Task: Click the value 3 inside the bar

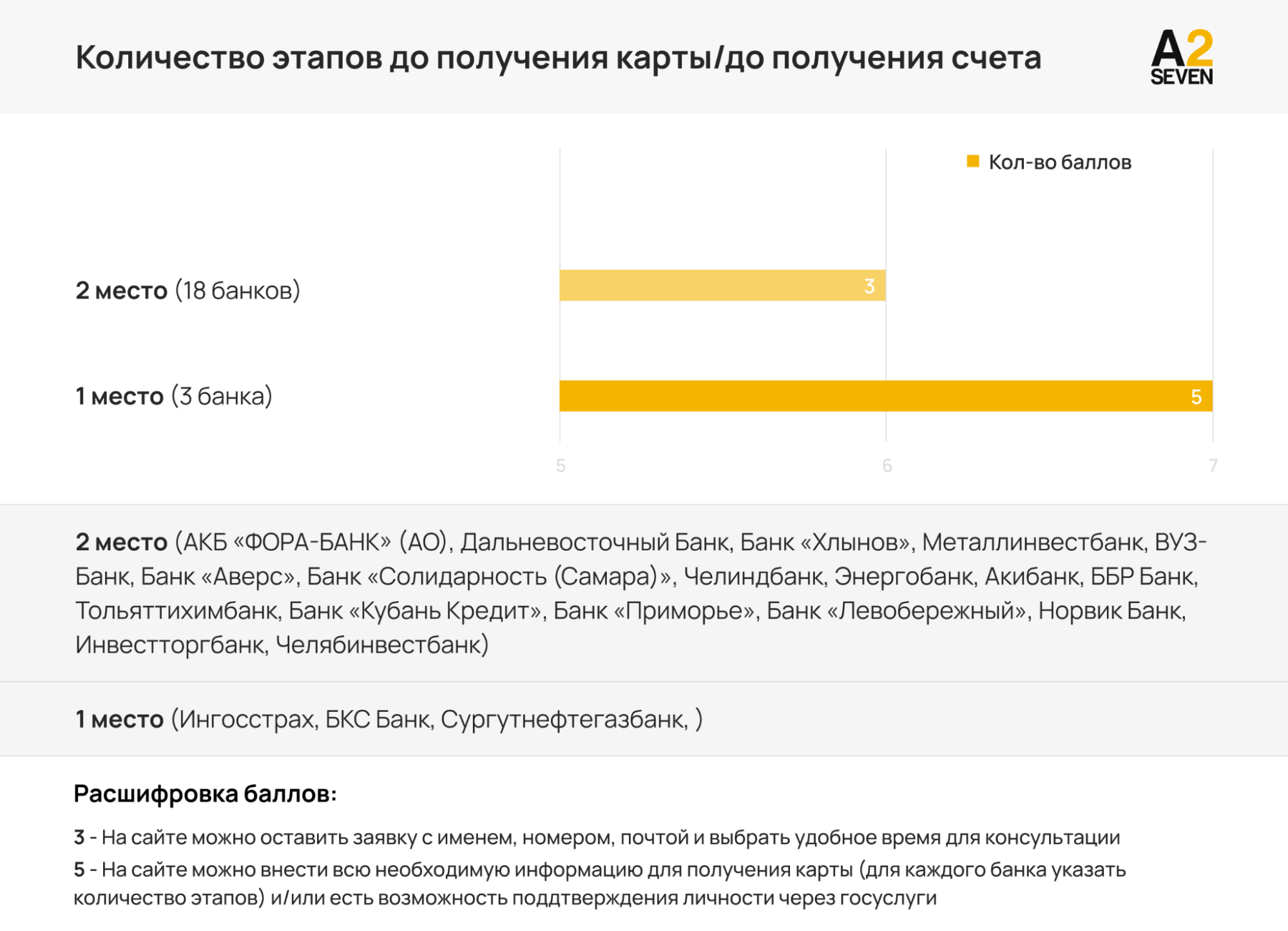Action: 869,286
